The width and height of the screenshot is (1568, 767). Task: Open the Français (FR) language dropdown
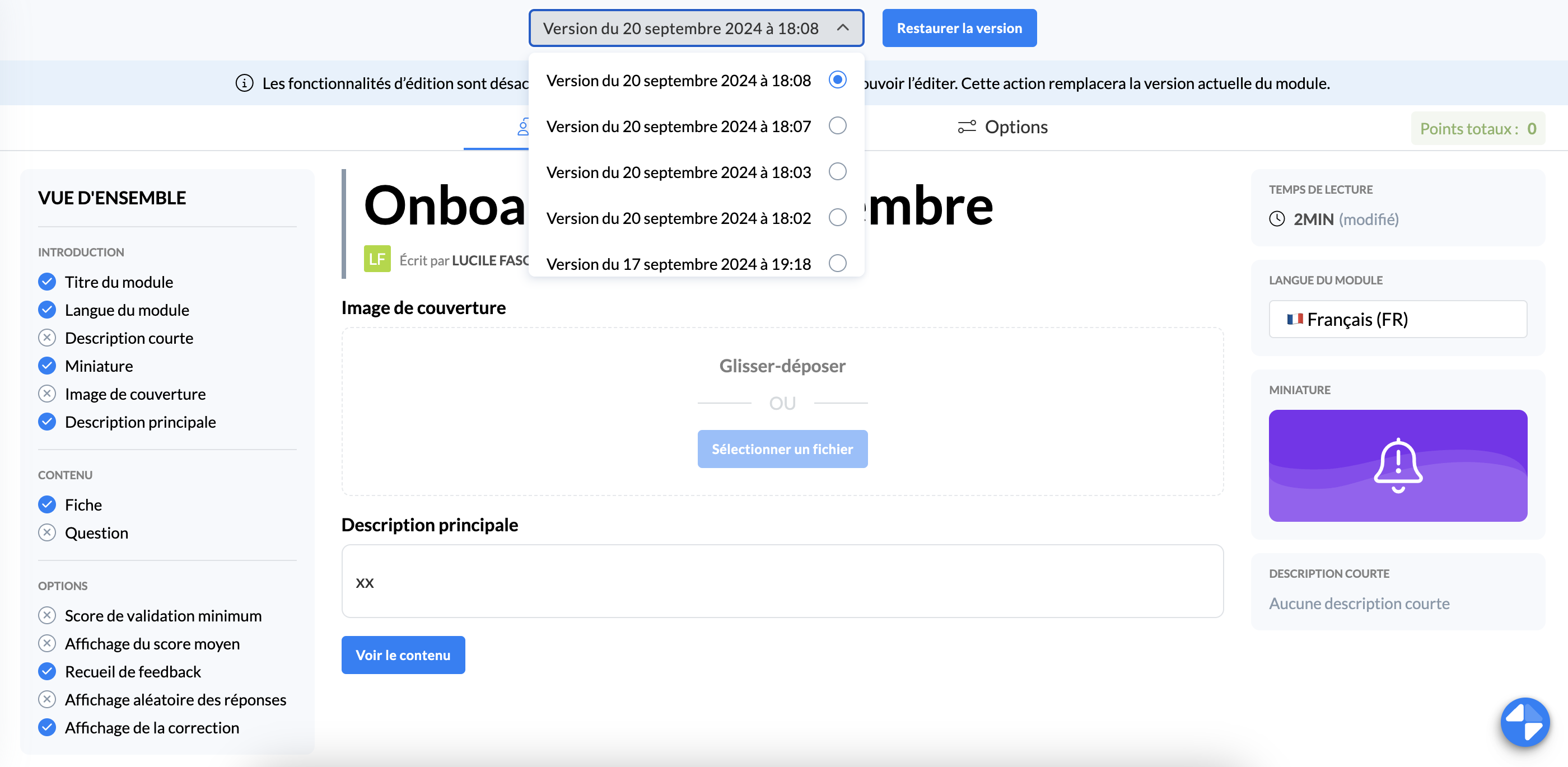point(1397,319)
